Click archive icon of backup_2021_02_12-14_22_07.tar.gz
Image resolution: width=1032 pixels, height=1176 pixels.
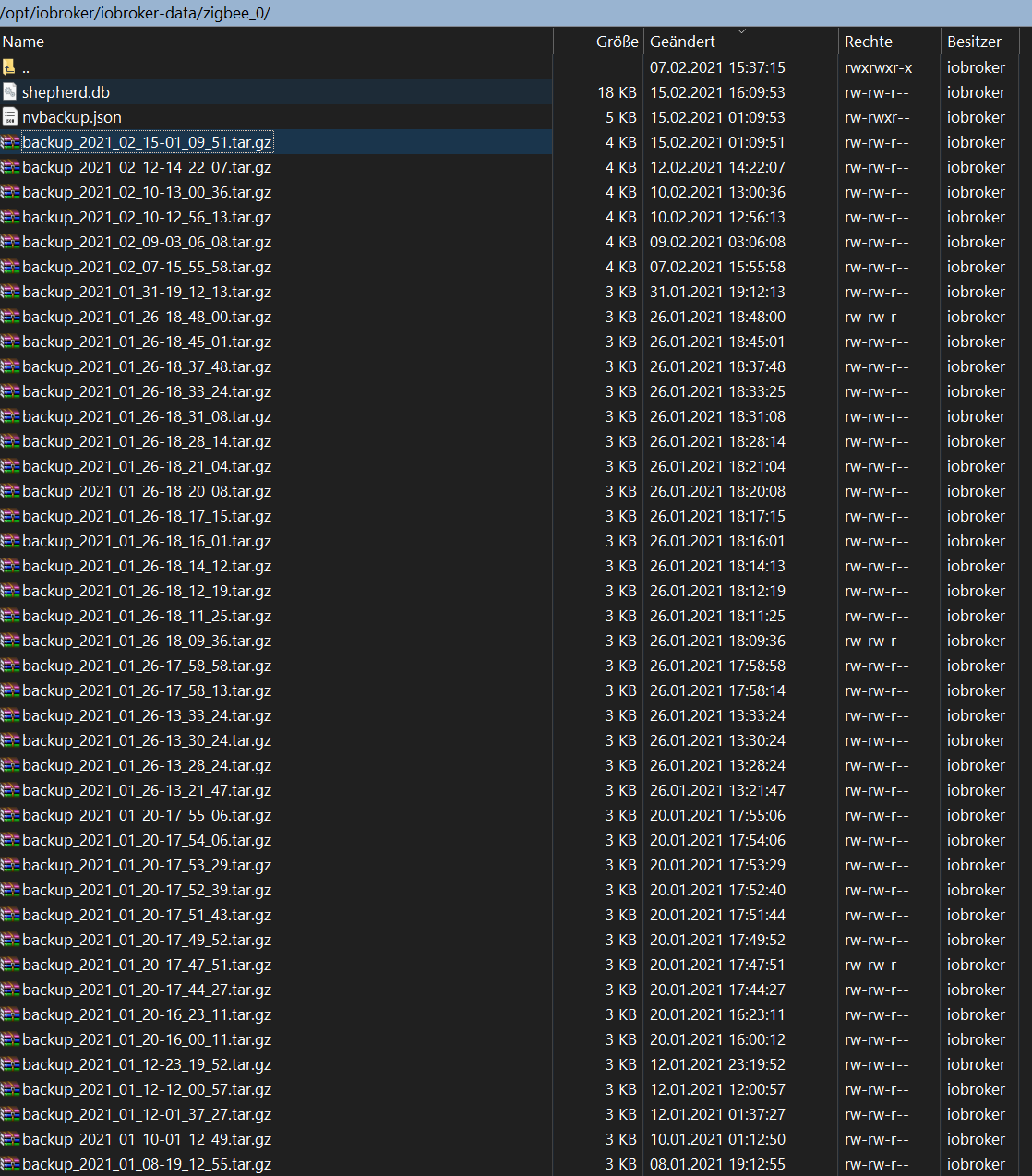(x=10, y=167)
